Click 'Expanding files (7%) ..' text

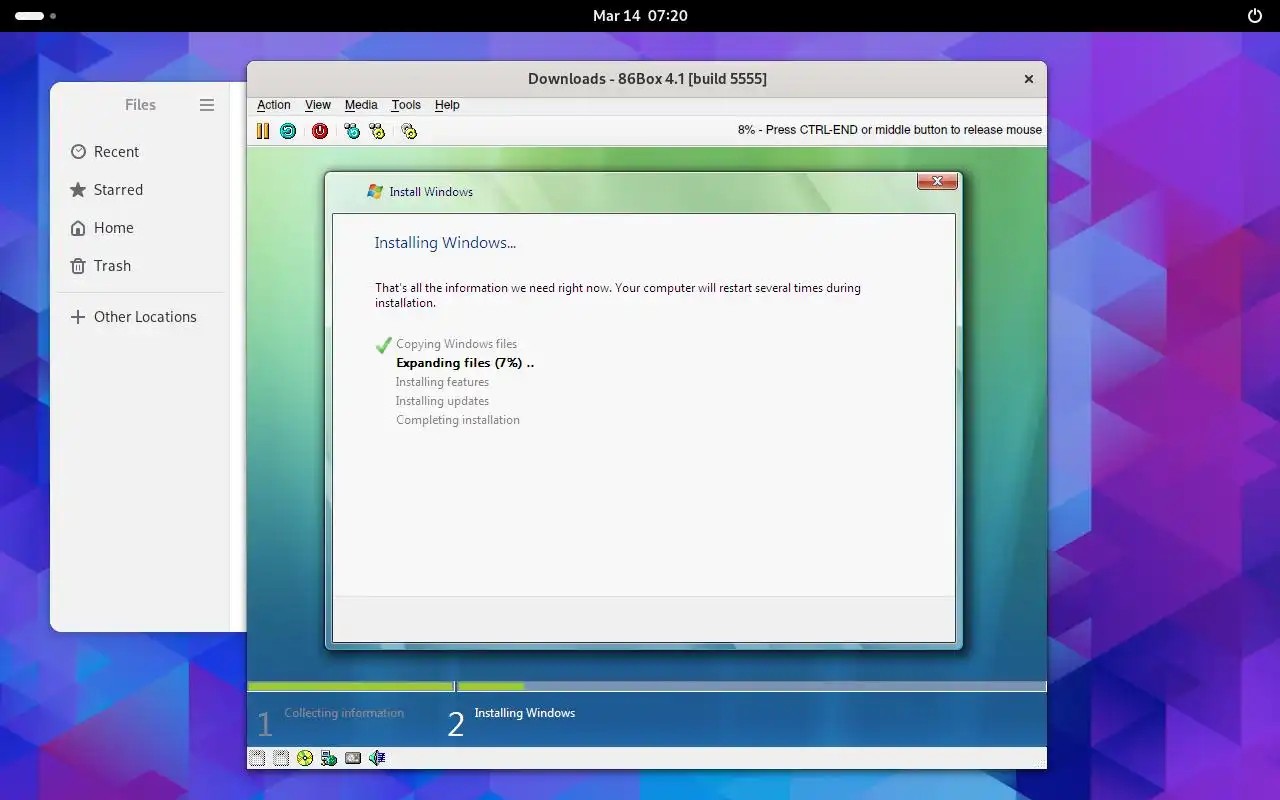465,363
